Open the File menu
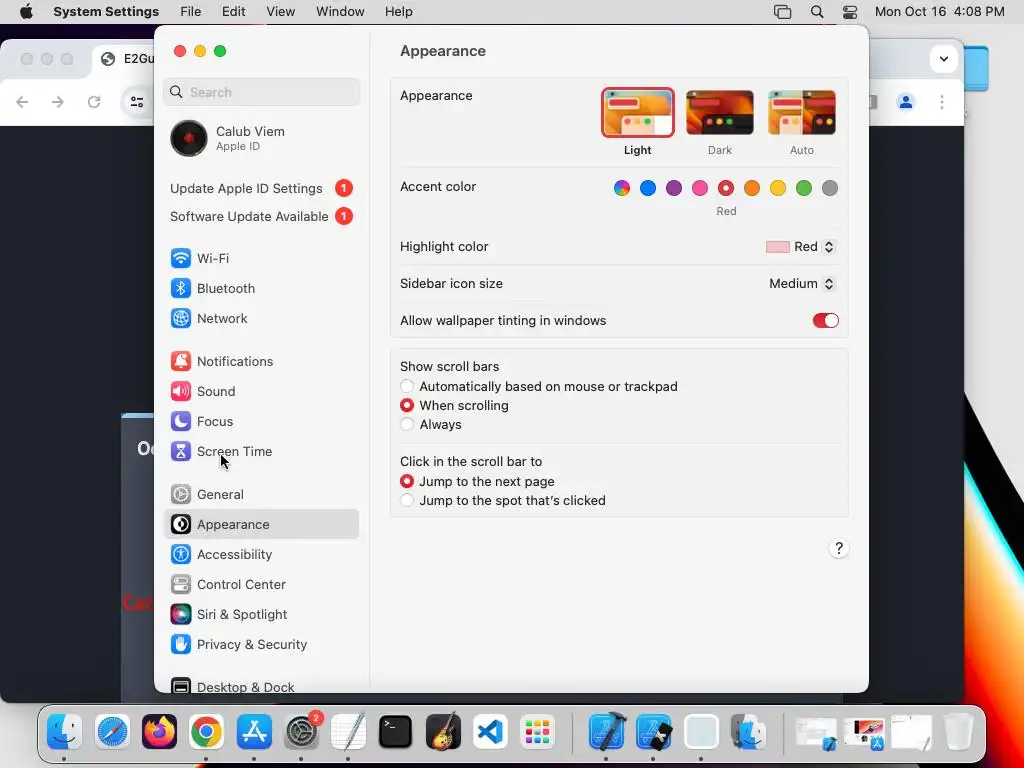The image size is (1024, 768). point(191,12)
